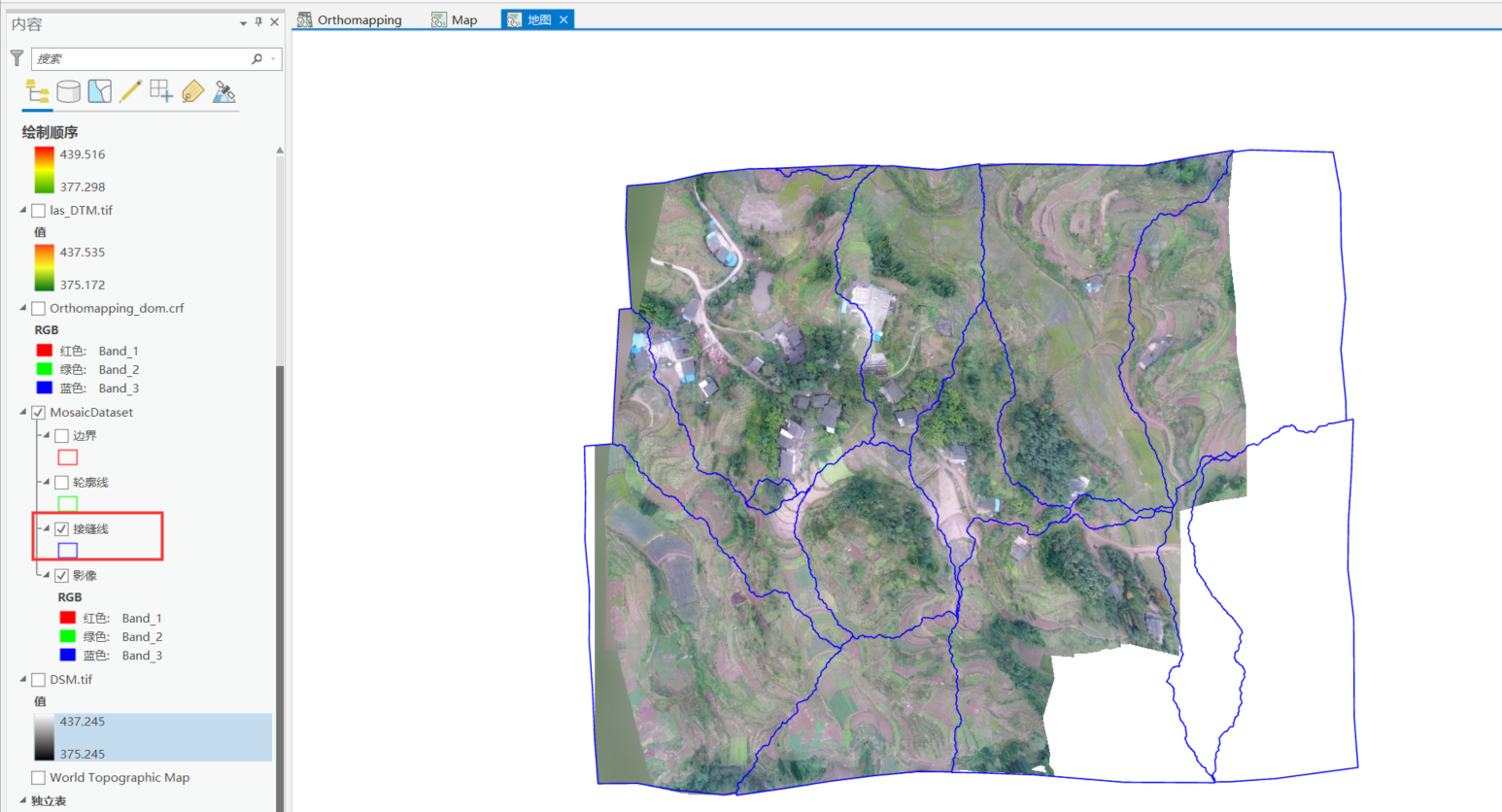Screen dimensions: 1502x812
Task: Click the Orthomapping tab icon
Action: pyautogui.click(x=304, y=19)
